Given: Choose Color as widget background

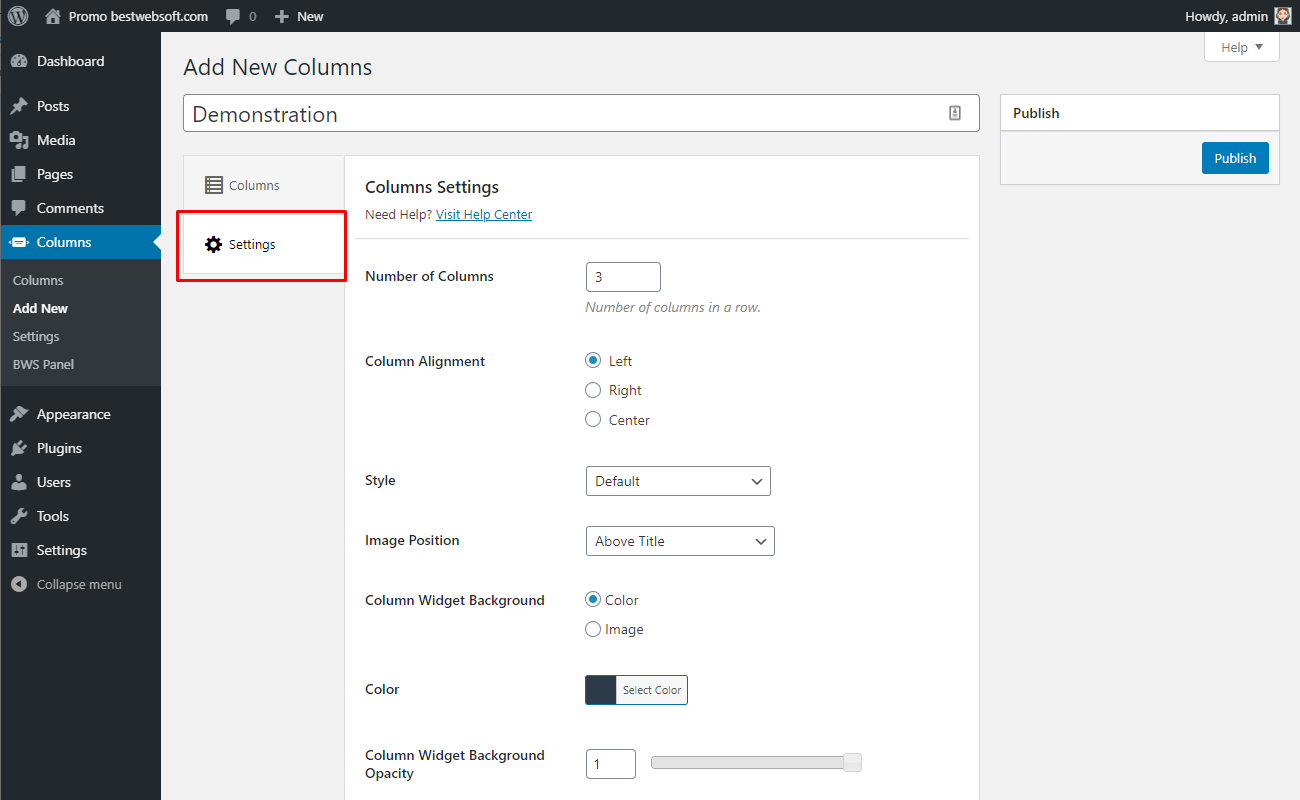Looking at the screenshot, I should pos(593,600).
